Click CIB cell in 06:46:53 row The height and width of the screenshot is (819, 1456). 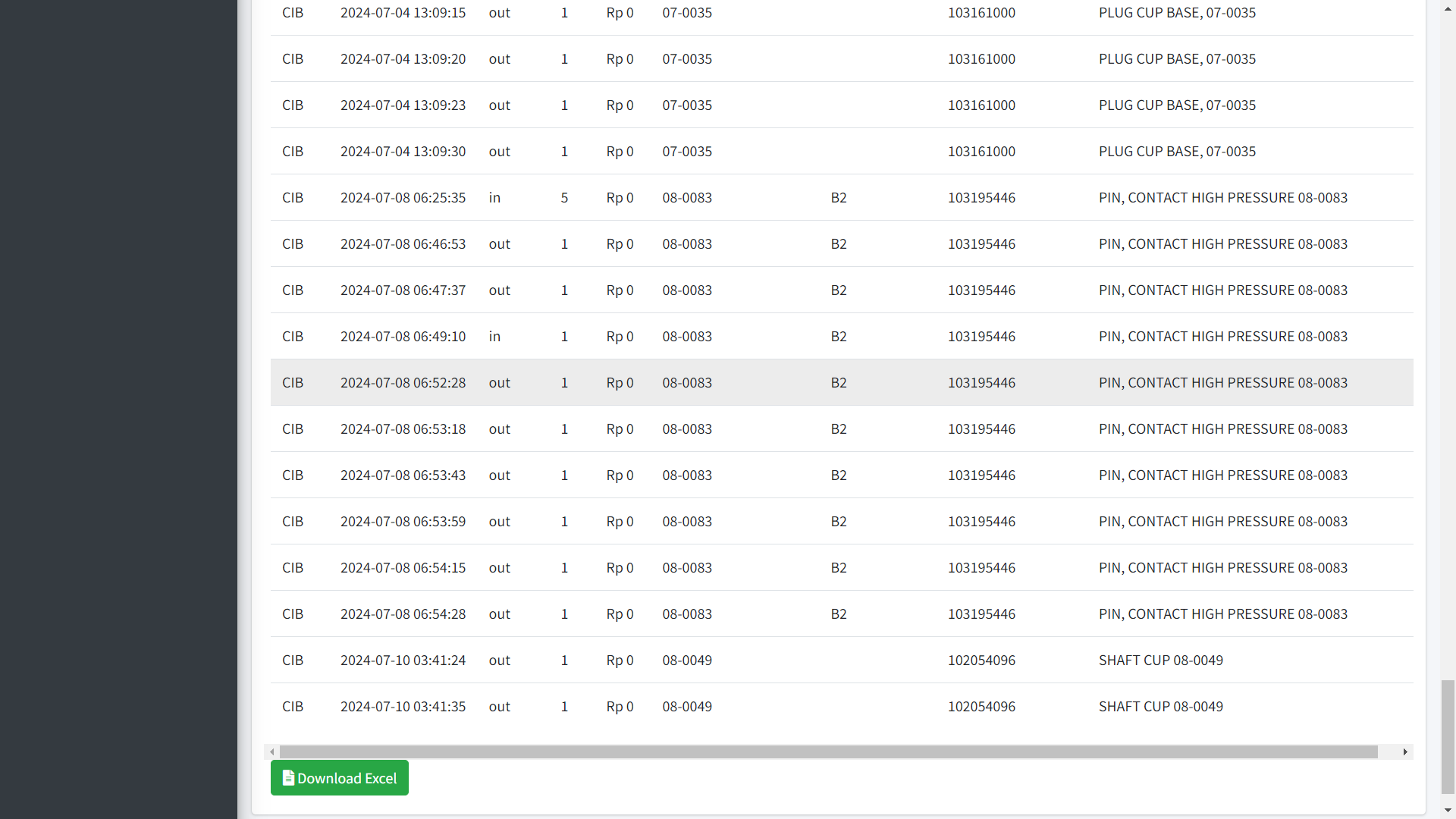tap(293, 244)
